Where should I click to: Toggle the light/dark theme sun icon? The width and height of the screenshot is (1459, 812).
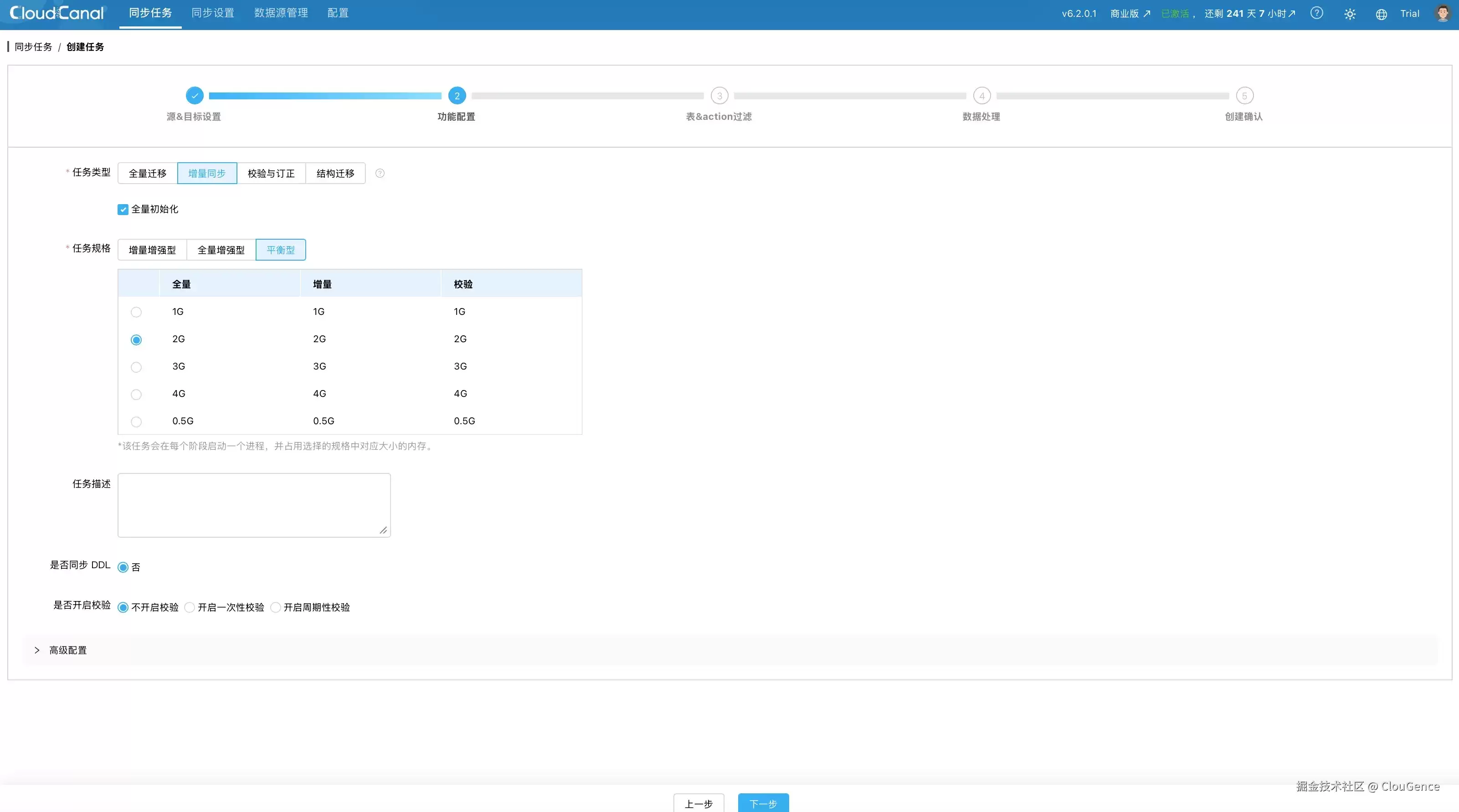coord(1350,14)
